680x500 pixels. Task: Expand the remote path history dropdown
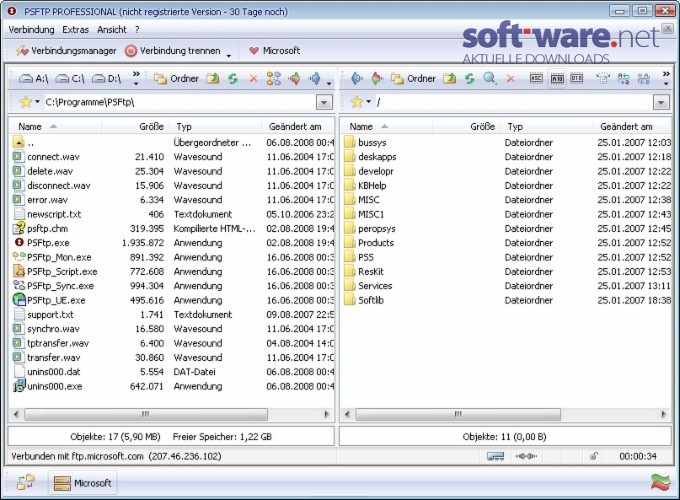(661, 103)
